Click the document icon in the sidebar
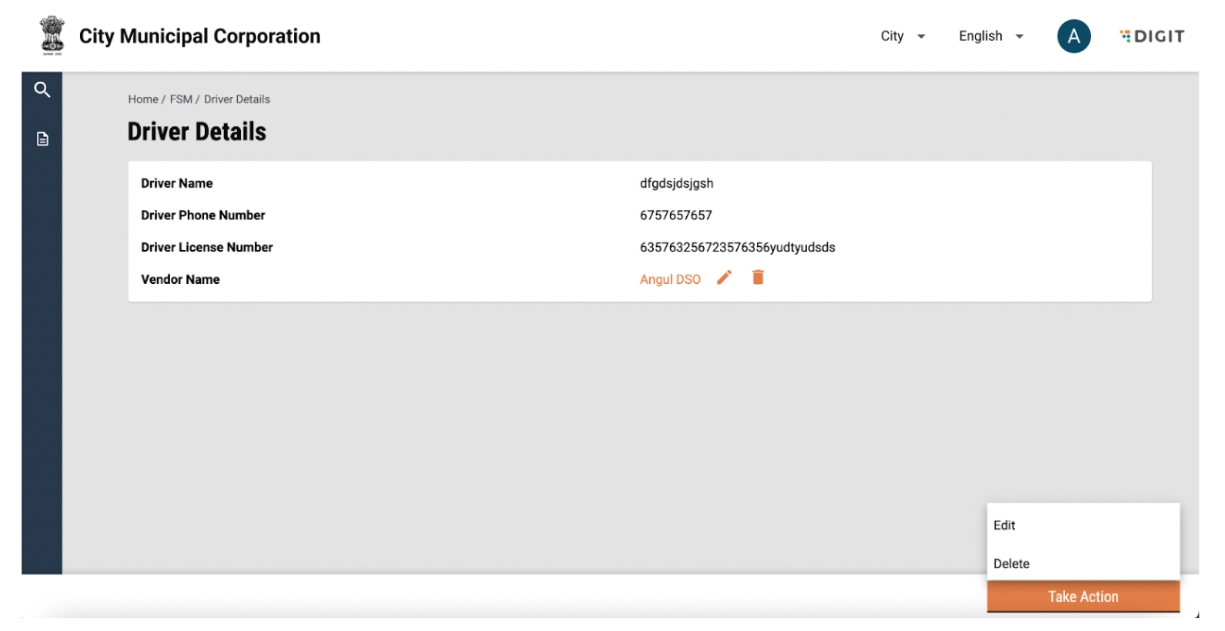This screenshot has height=631, width=1225. [42, 139]
